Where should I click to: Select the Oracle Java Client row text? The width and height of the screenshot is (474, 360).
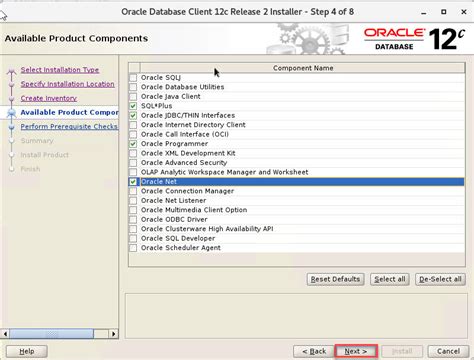171,97
